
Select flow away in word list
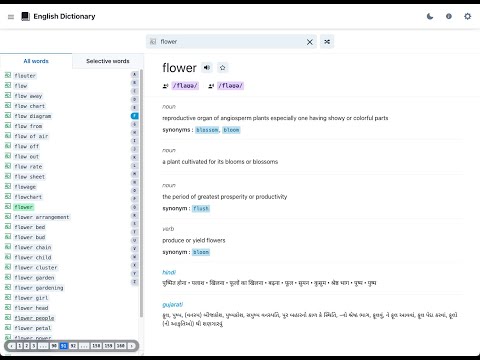coord(28,96)
